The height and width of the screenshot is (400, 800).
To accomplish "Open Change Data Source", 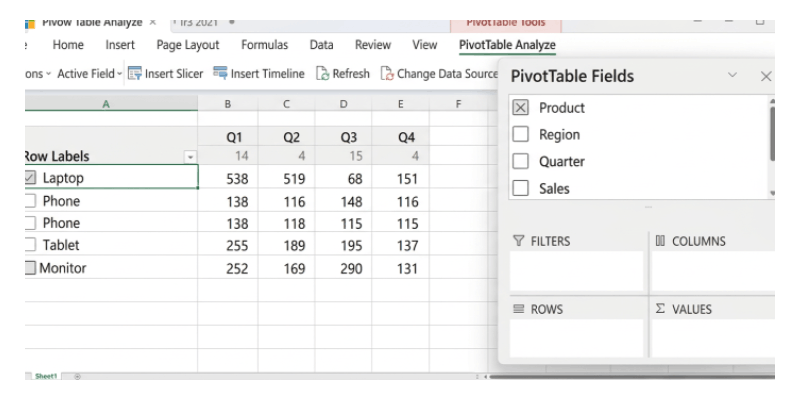I will coord(439,74).
